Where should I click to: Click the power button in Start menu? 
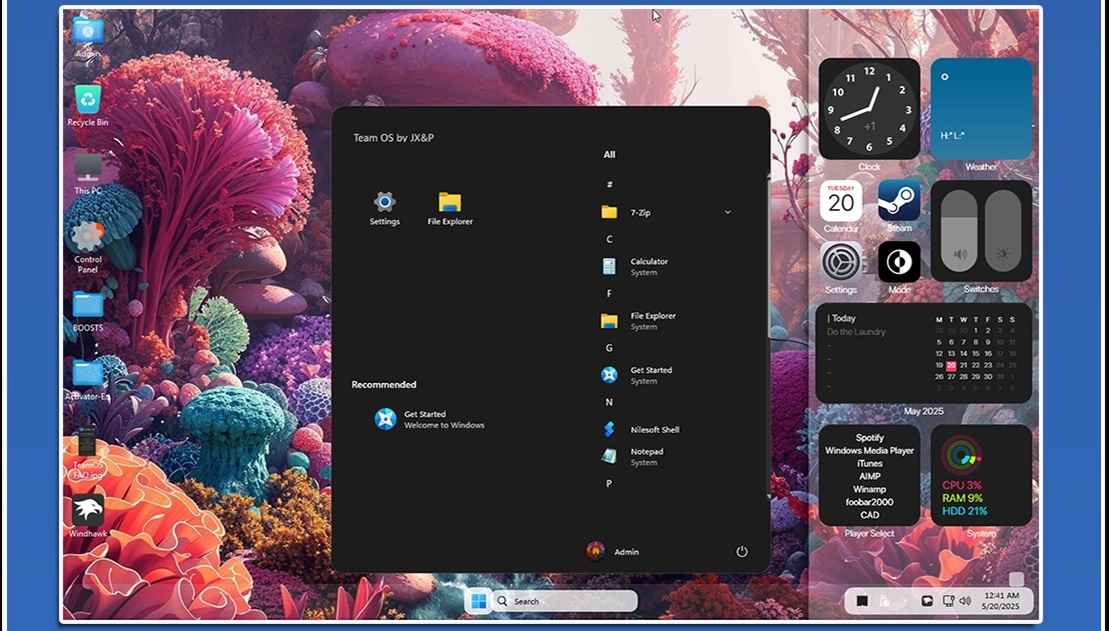point(742,551)
